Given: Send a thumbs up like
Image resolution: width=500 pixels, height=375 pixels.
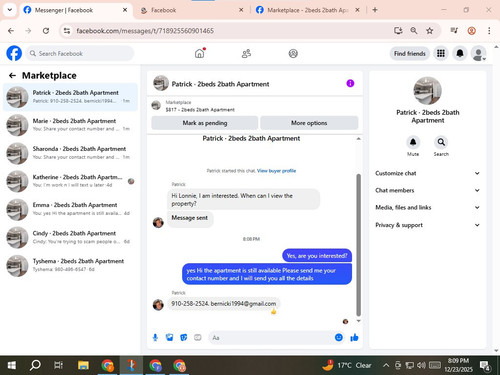Looking at the screenshot, I should (x=354, y=338).
